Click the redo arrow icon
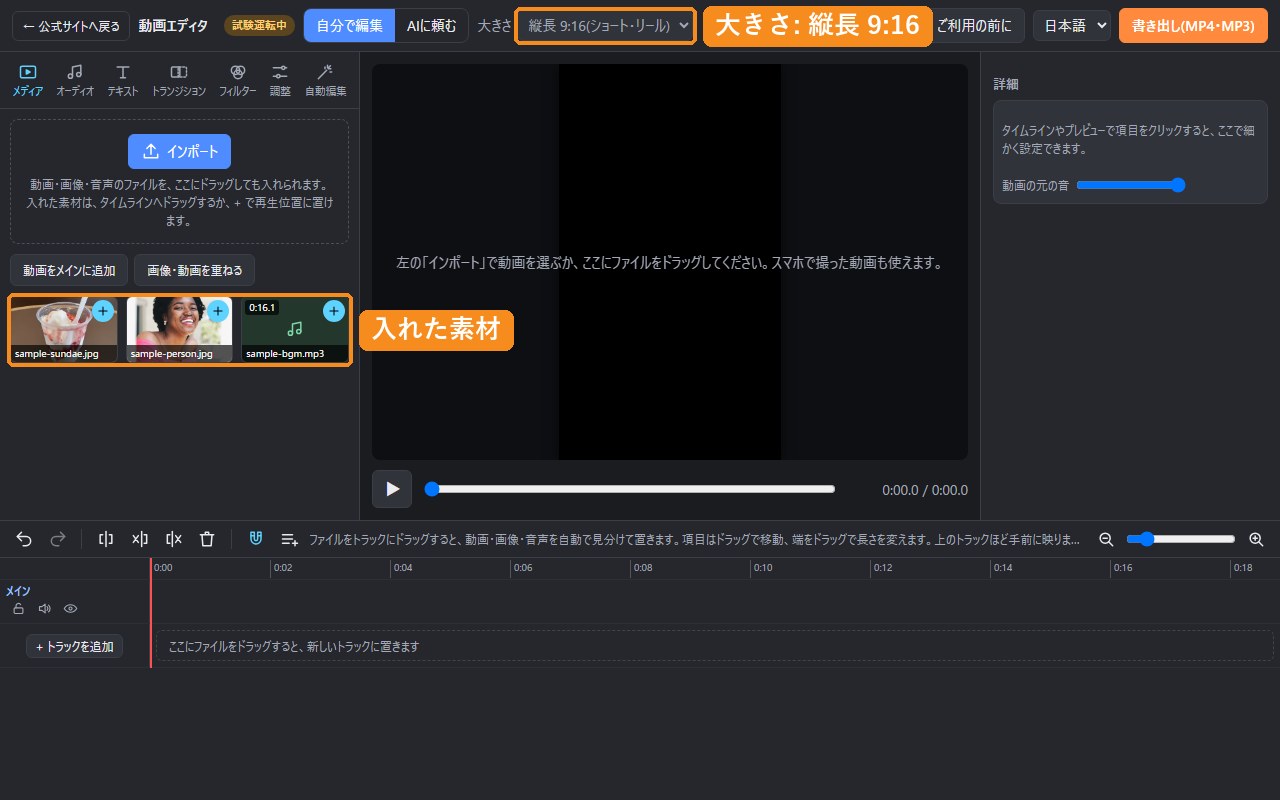Screen dimensions: 1280x800 [58, 539]
